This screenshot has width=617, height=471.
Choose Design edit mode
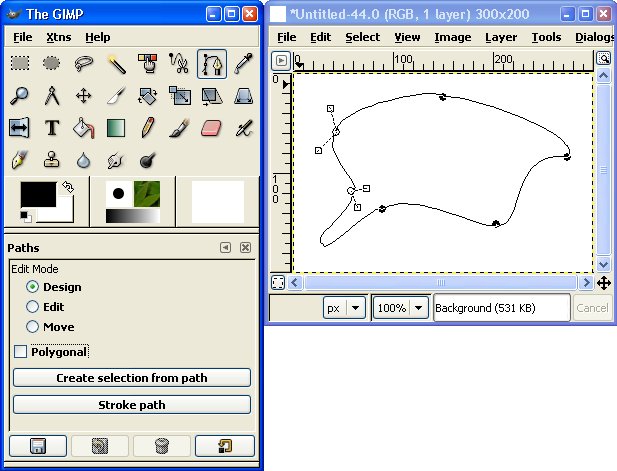32,287
